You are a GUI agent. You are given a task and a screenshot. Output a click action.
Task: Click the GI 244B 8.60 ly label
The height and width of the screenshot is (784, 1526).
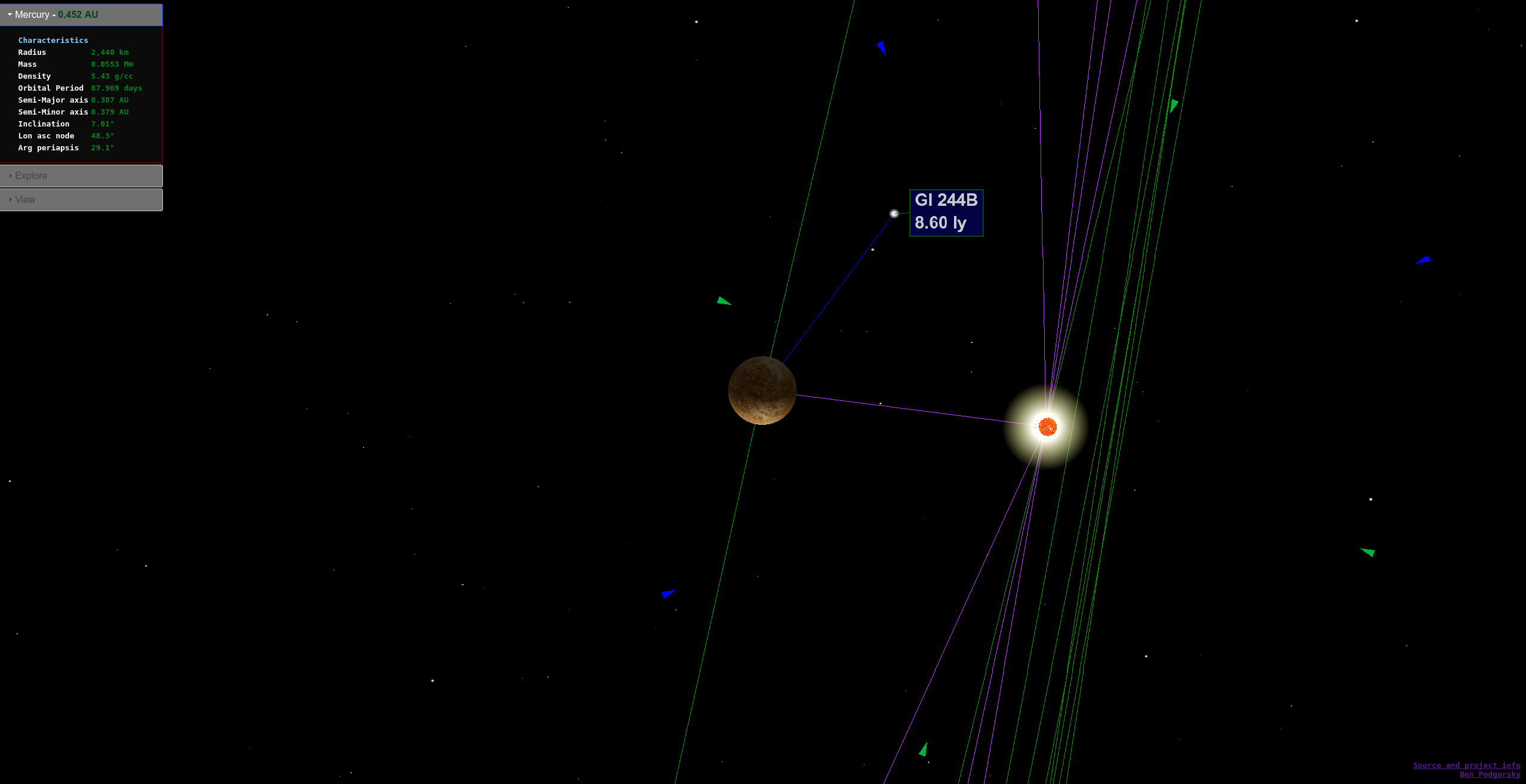946,212
